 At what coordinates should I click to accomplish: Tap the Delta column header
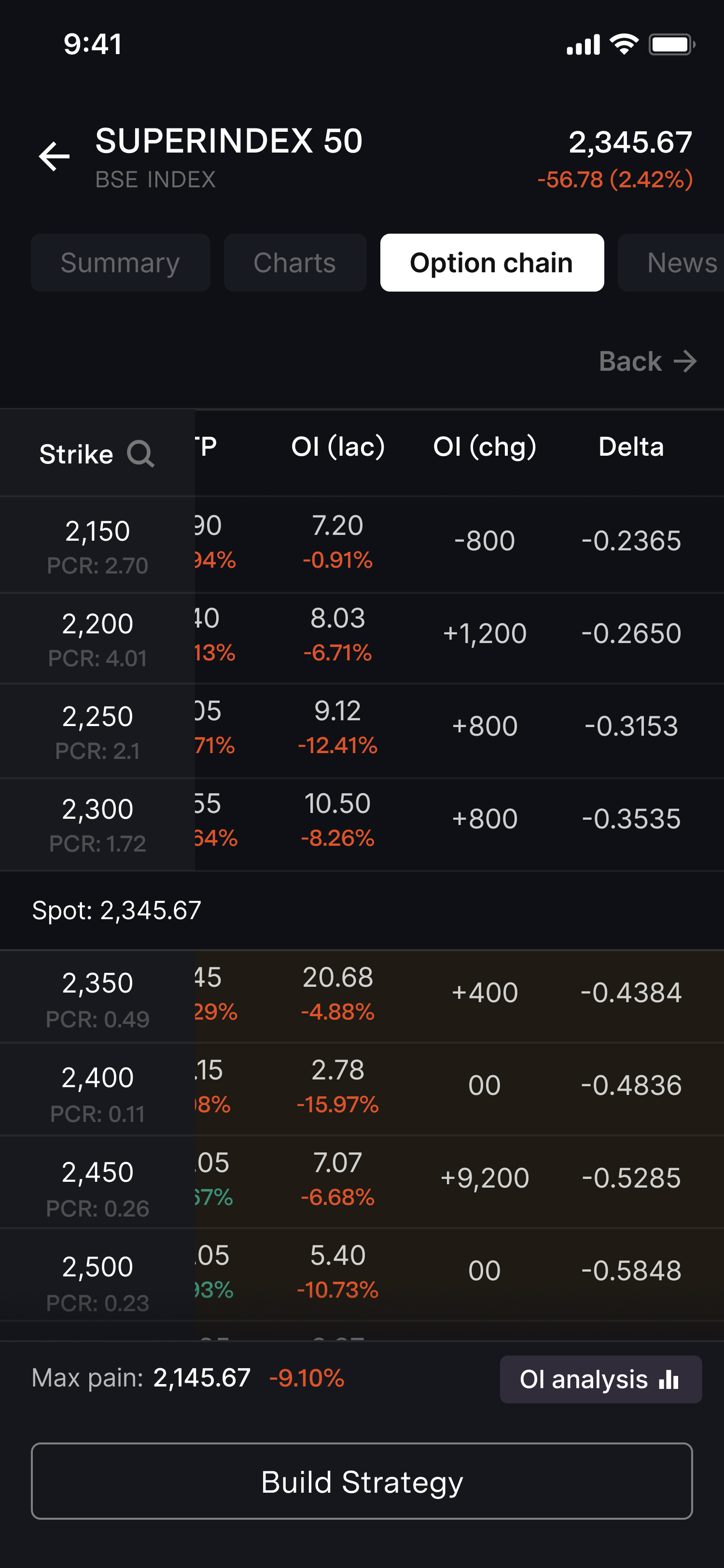tap(631, 447)
